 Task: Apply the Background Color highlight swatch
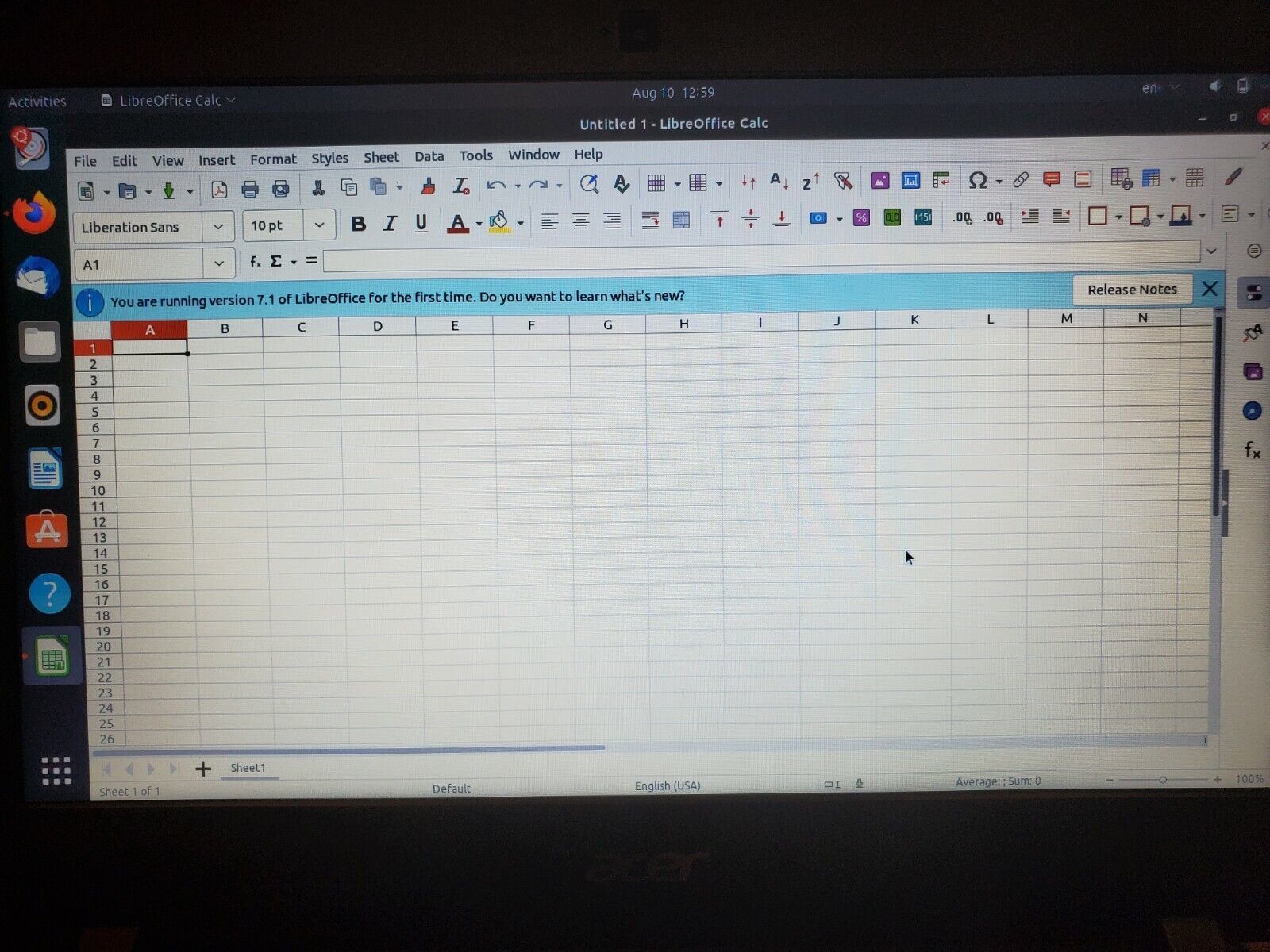point(498,223)
